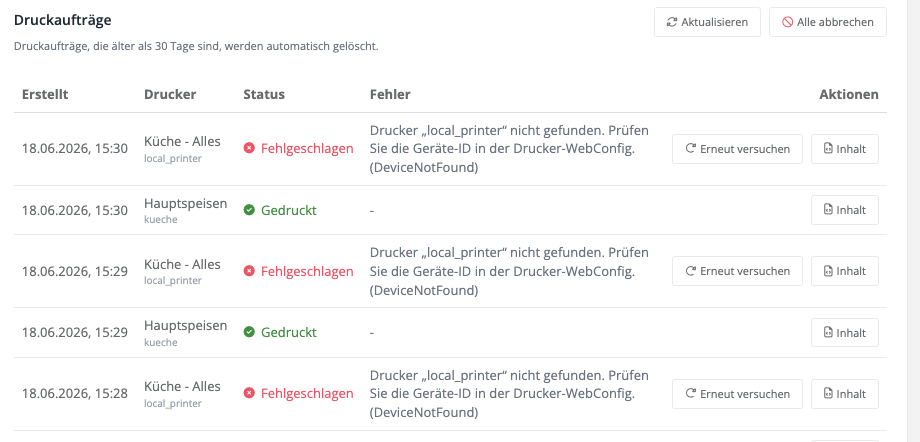Viewport: 920px width, 442px height.
Task: Cancel all jobs with Alle abbrechen
Action: 827,22
